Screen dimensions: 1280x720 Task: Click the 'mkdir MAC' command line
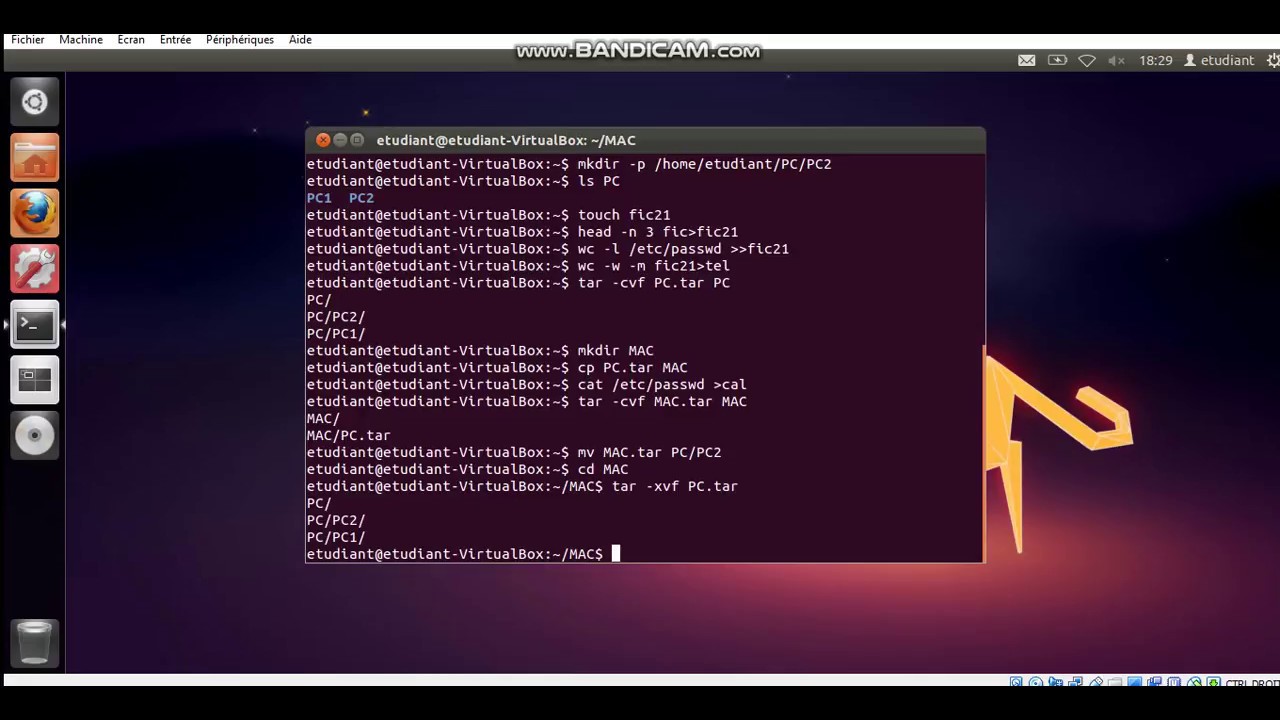tap(615, 351)
